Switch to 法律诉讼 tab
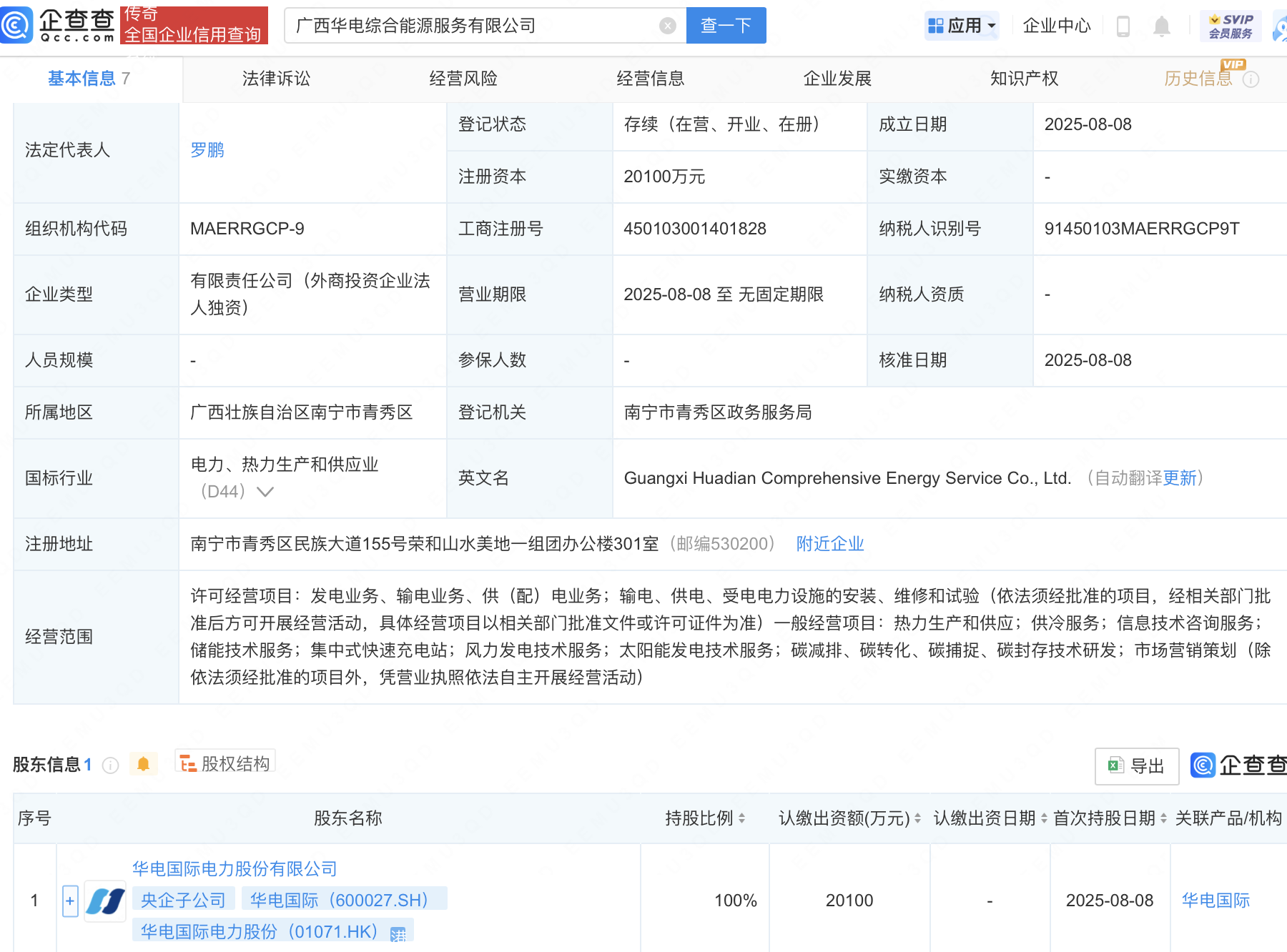The width and height of the screenshot is (1287, 952). click(x=276, y=79)
